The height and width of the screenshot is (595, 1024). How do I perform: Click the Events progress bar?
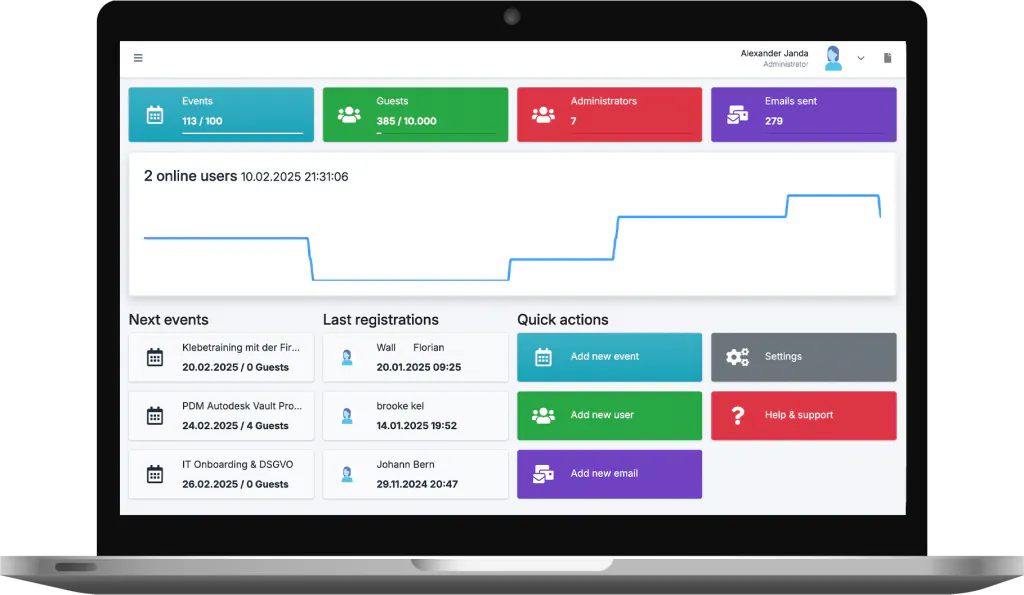click(242, 133)
